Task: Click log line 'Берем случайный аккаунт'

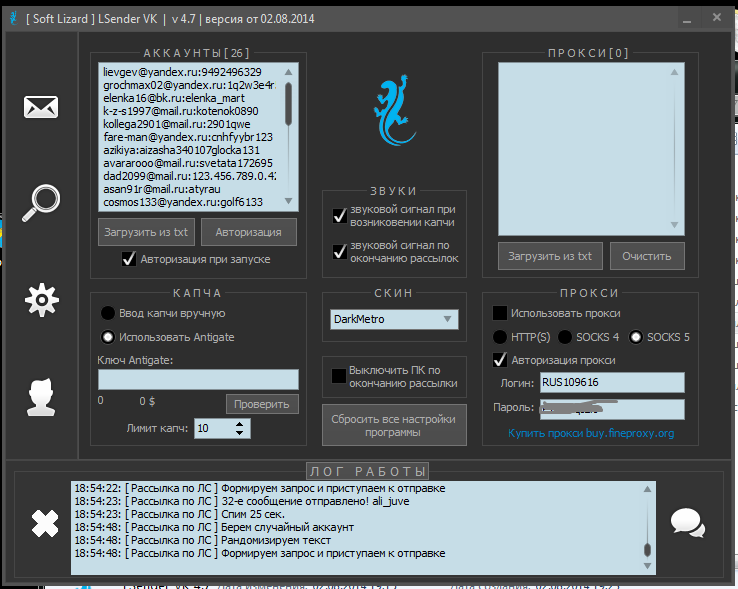Action: click(214, 527)
